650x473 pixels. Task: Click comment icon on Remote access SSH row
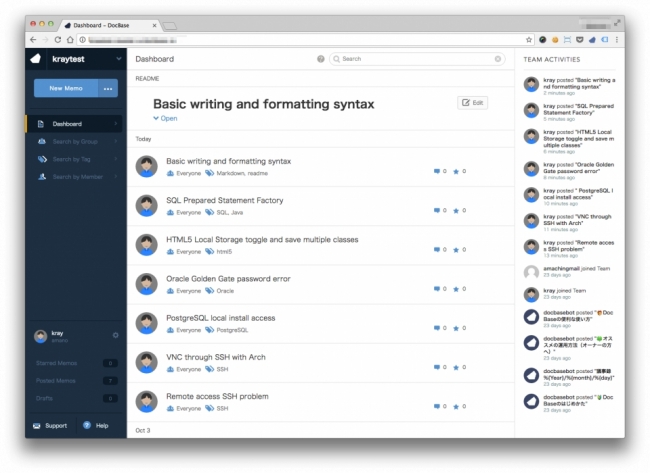pos(437,406)
